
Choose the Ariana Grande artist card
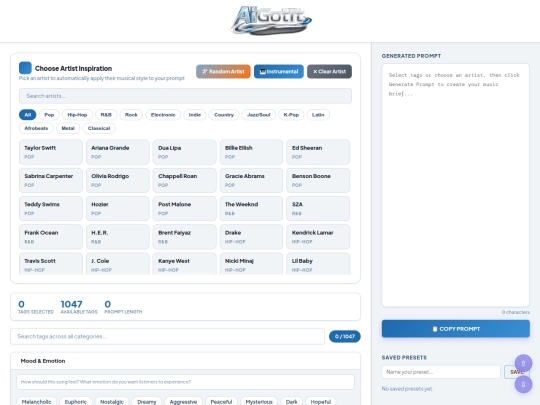(118, 152)
